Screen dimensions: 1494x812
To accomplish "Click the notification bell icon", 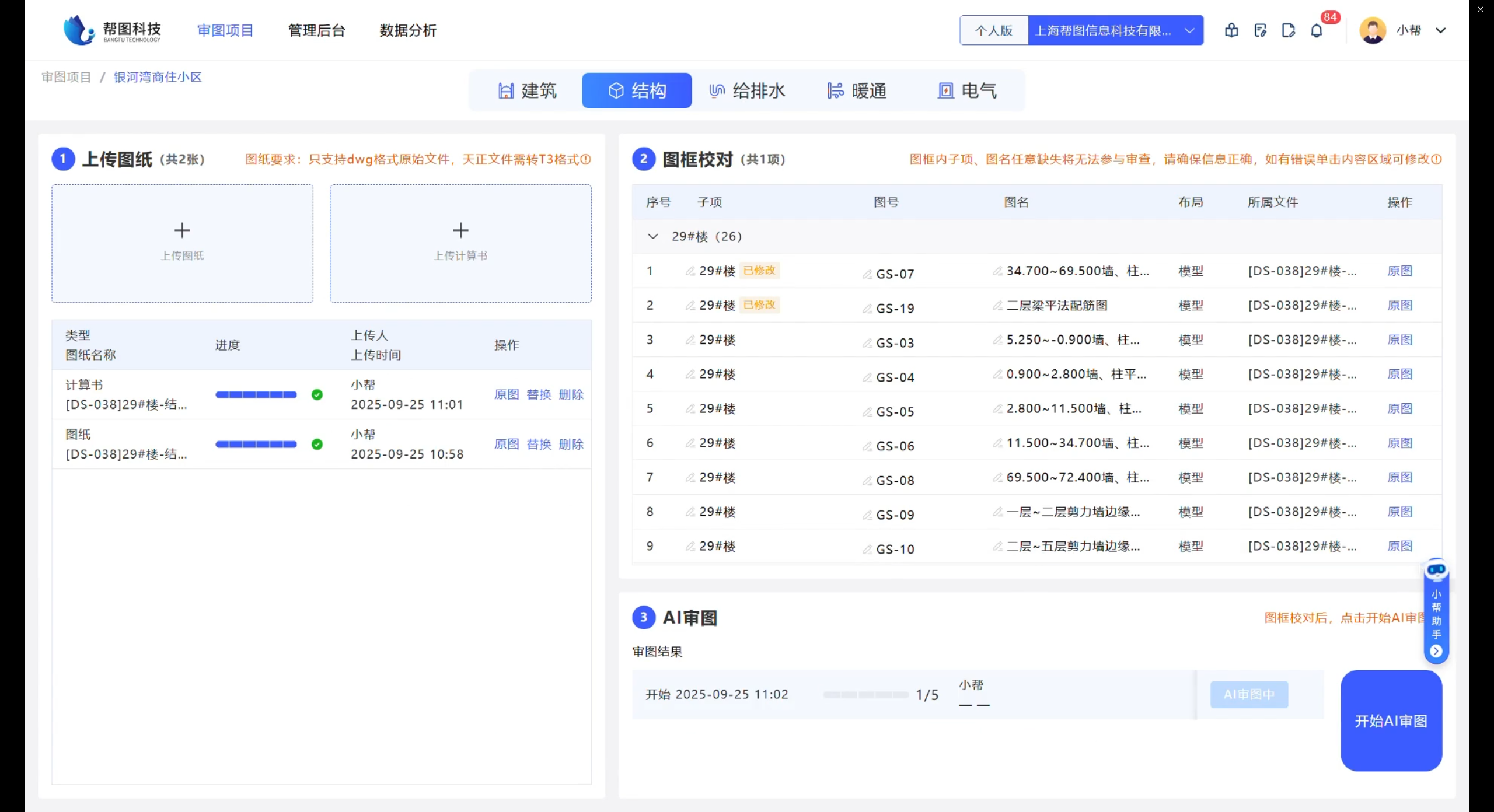I will [x=1317, y=31].
